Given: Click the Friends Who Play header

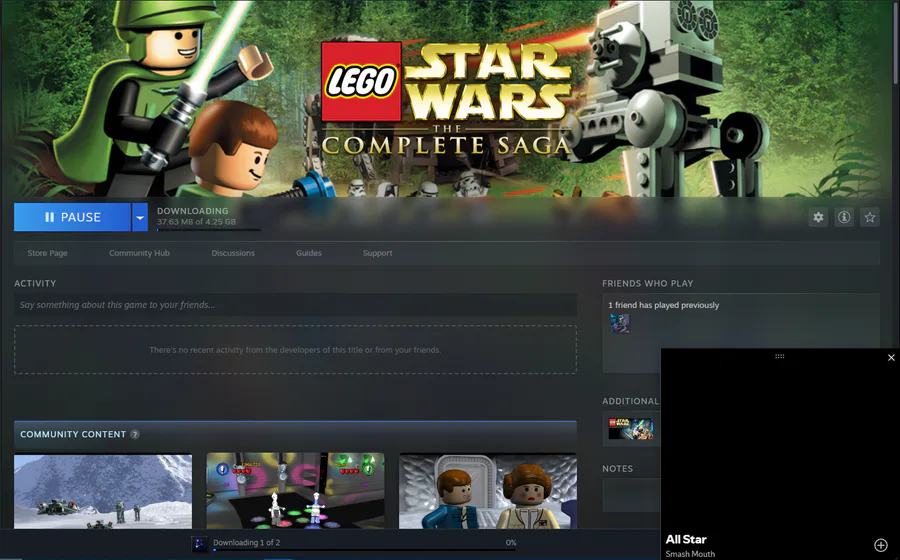Looking at the screenshot, I should click(647, 283).
